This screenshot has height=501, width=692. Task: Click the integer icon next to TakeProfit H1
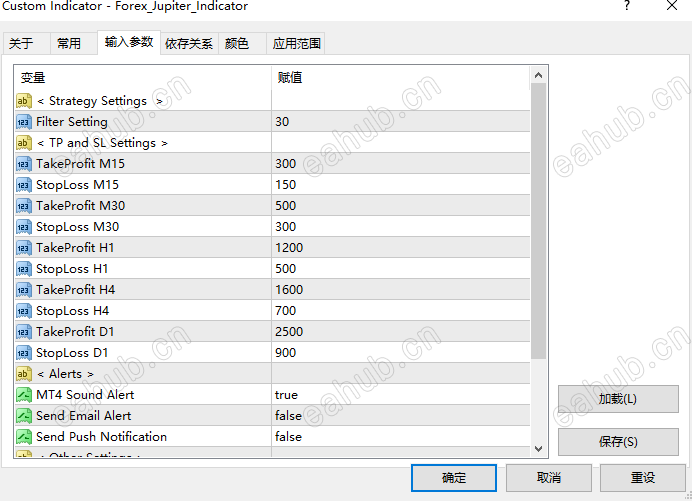tap(24, 248)
